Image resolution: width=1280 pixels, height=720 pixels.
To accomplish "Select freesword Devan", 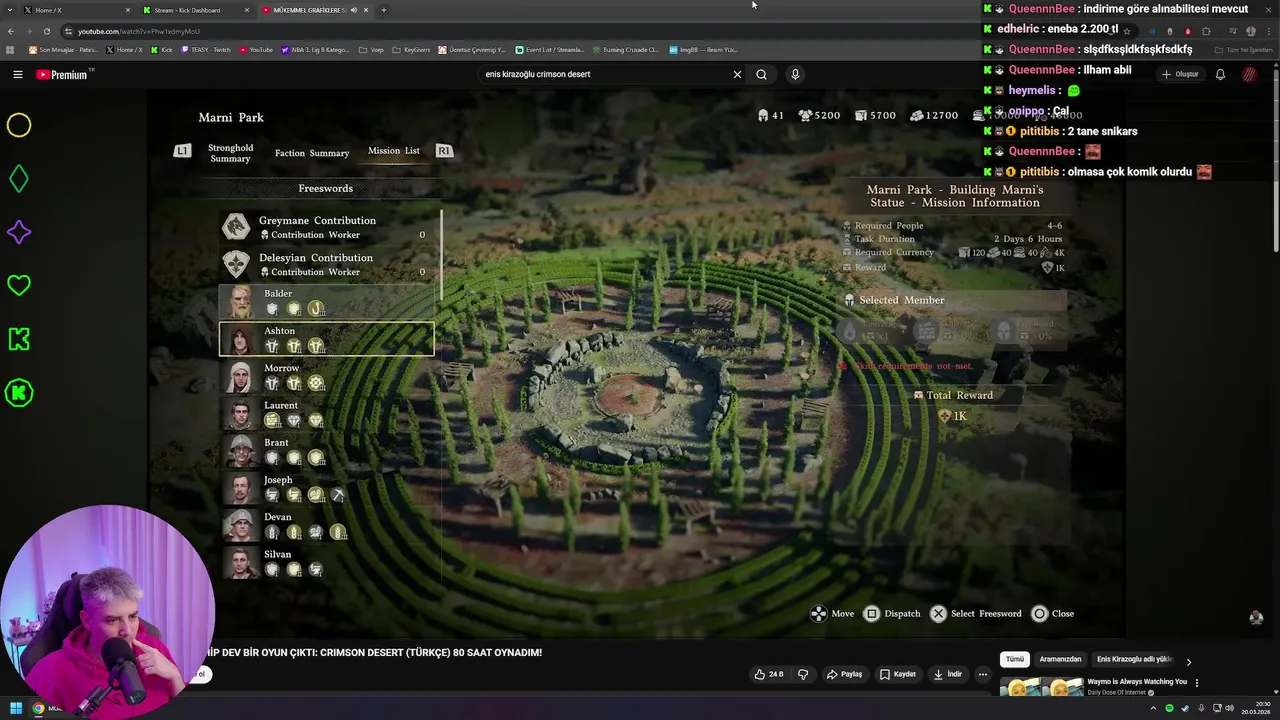I will (x=328, y=525).
